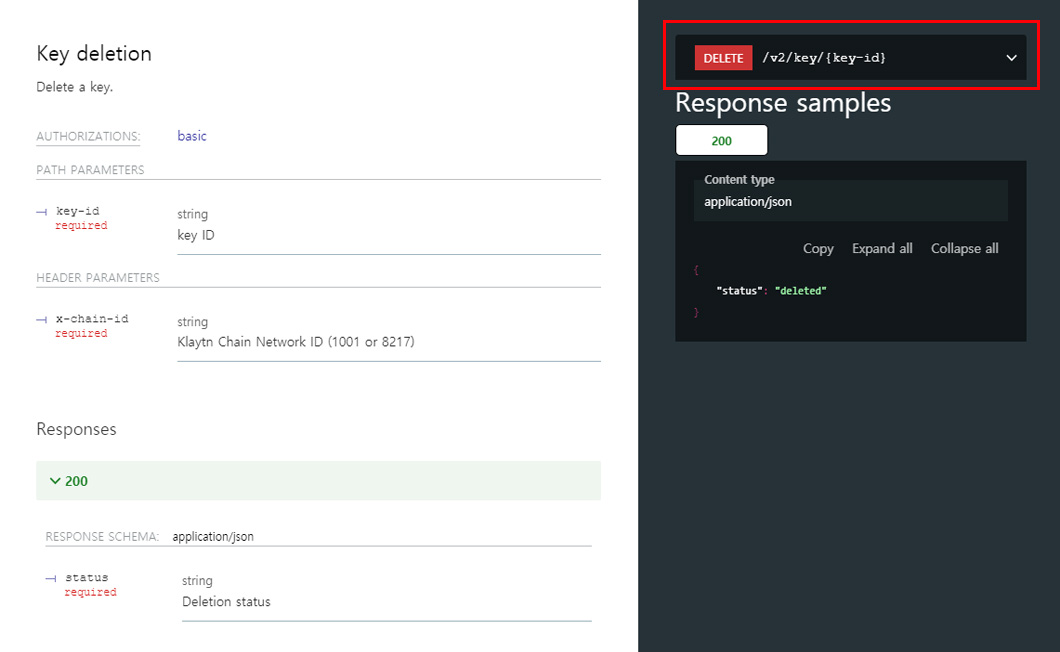1060x652 pixels.
Task: Click the key ID description text
Action: point(196,235)
